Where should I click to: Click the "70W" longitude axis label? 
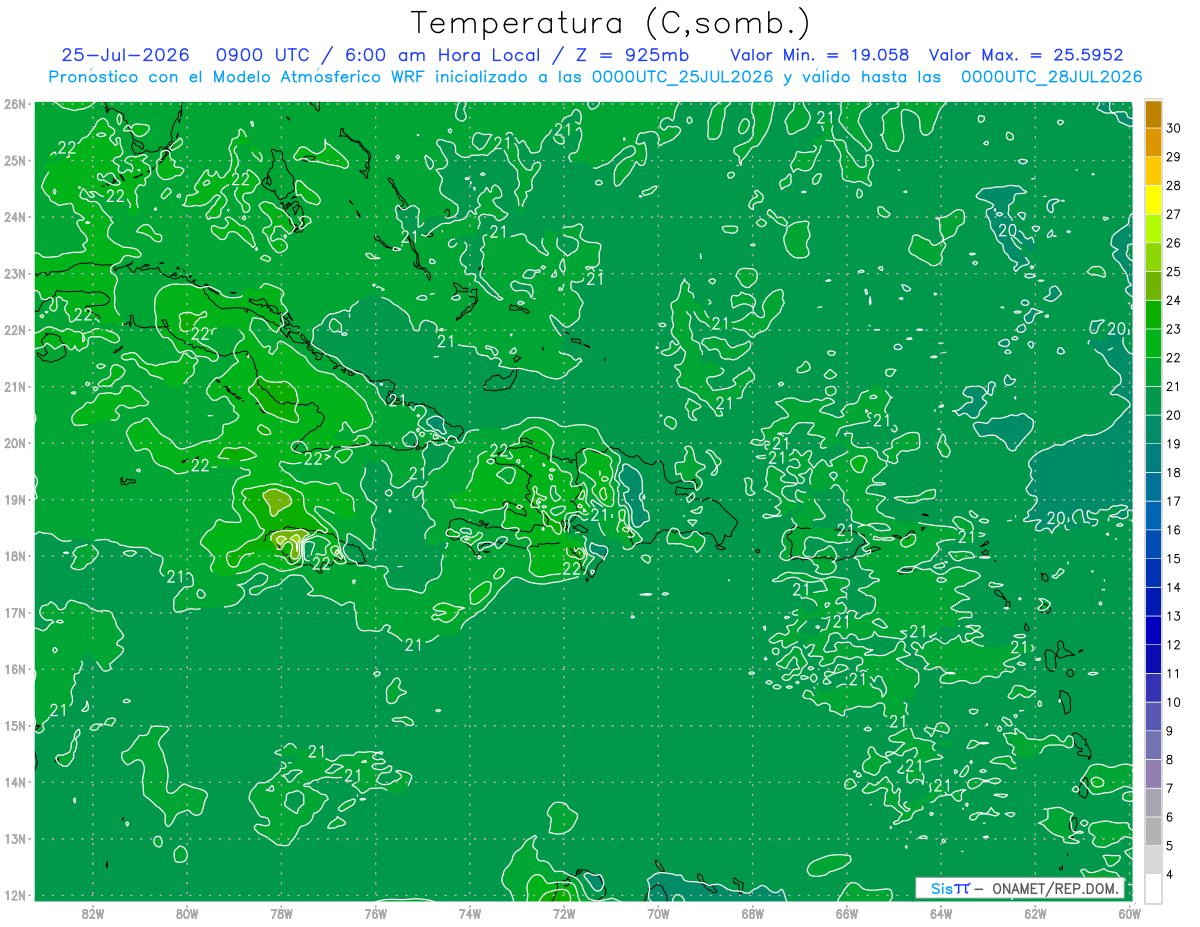coord(658,913)
